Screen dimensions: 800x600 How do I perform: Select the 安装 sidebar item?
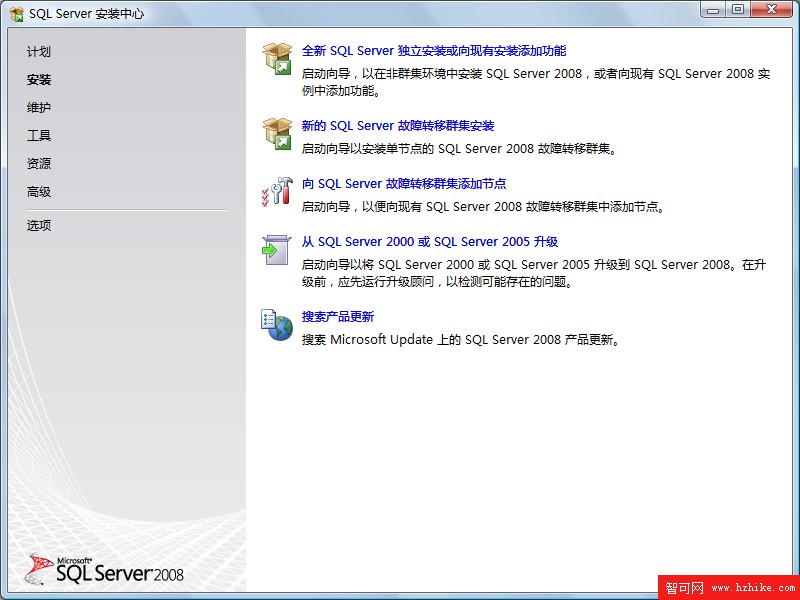pyautogui.click(x=39, y=80)
